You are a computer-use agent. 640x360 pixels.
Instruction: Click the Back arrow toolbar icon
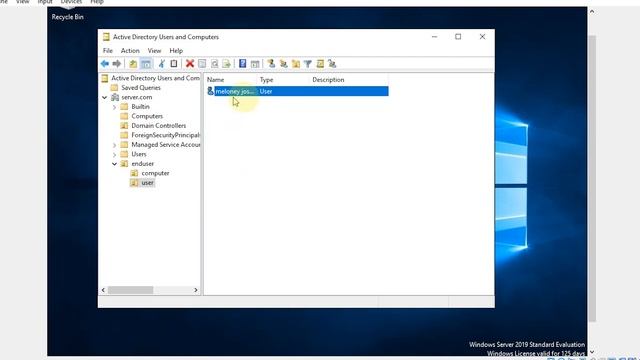105,64
